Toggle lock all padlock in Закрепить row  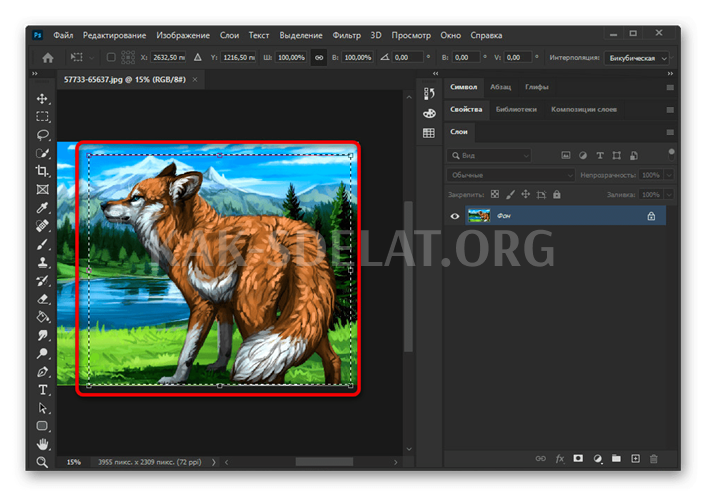(x=557, y=194)
